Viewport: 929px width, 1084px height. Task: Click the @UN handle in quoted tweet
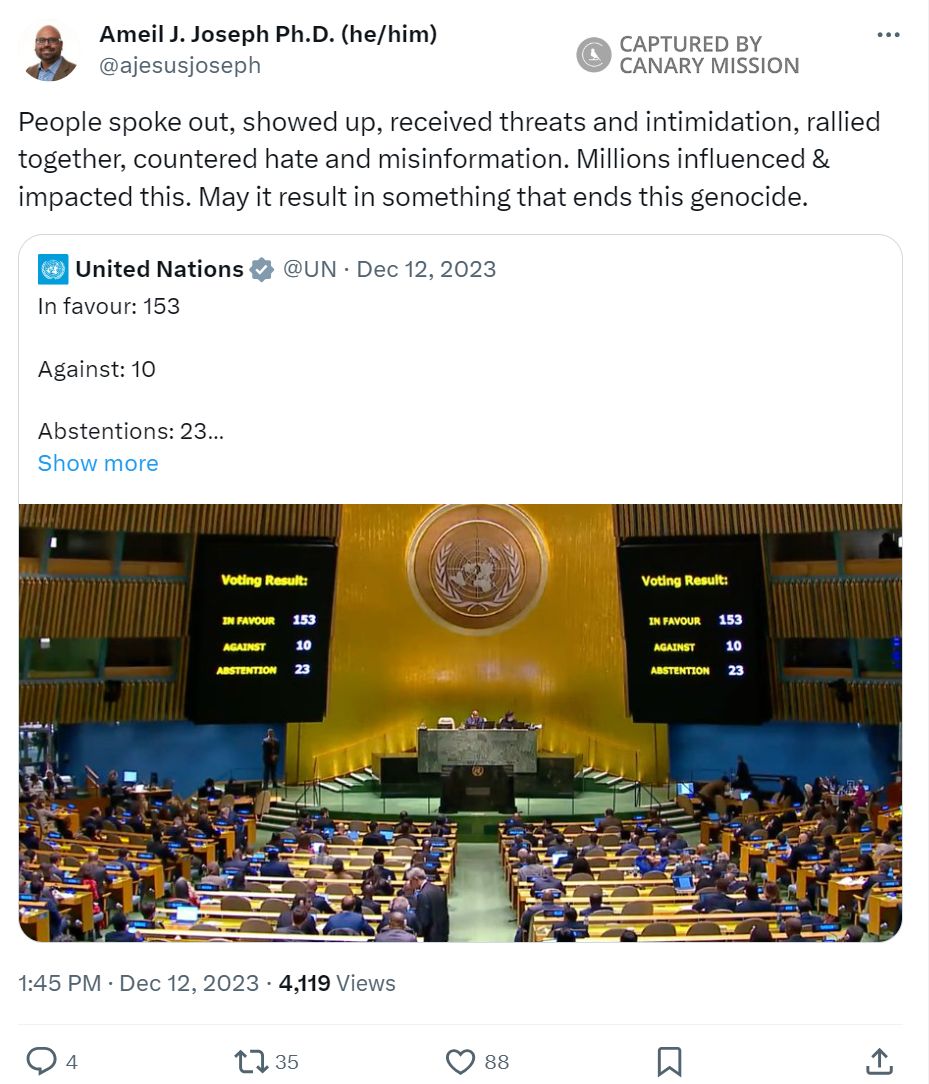(309, 269)
